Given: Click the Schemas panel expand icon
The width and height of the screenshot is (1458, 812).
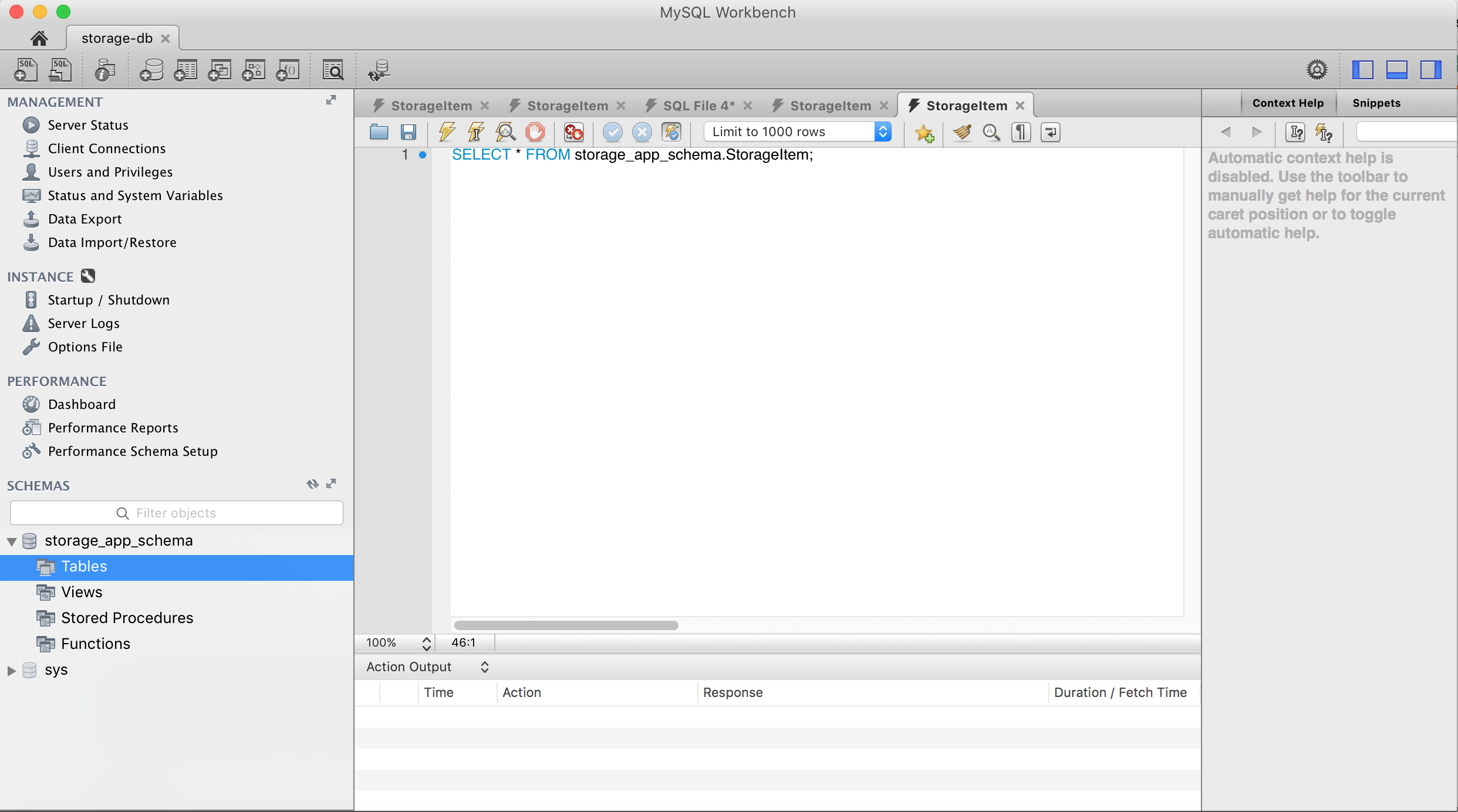Looking at the screenshot, I should (331, 483).
